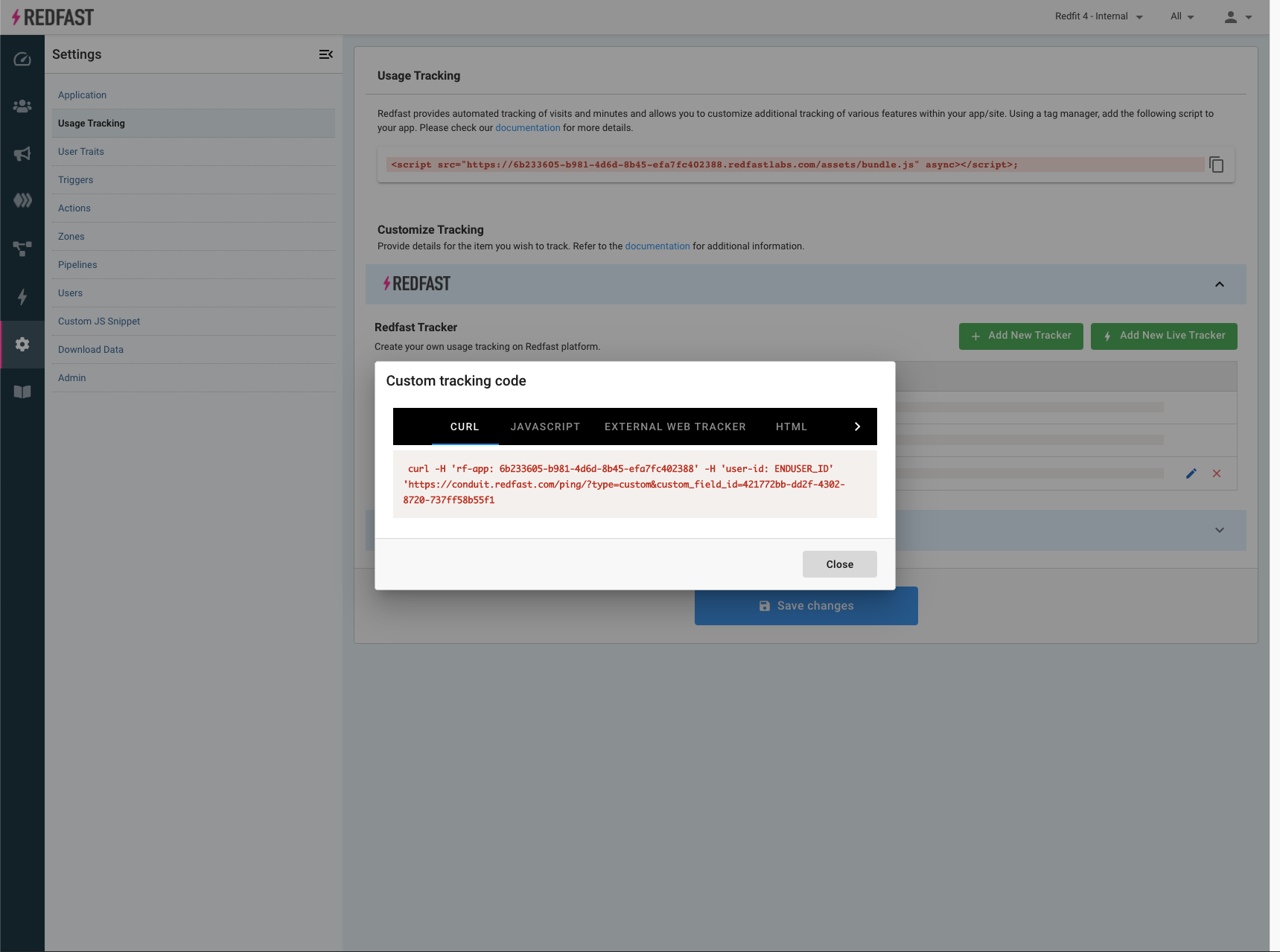This screenshot has width=1280, height=952.
Task: Edit the tracker with pencil icon
Action: coord(1191,473)
